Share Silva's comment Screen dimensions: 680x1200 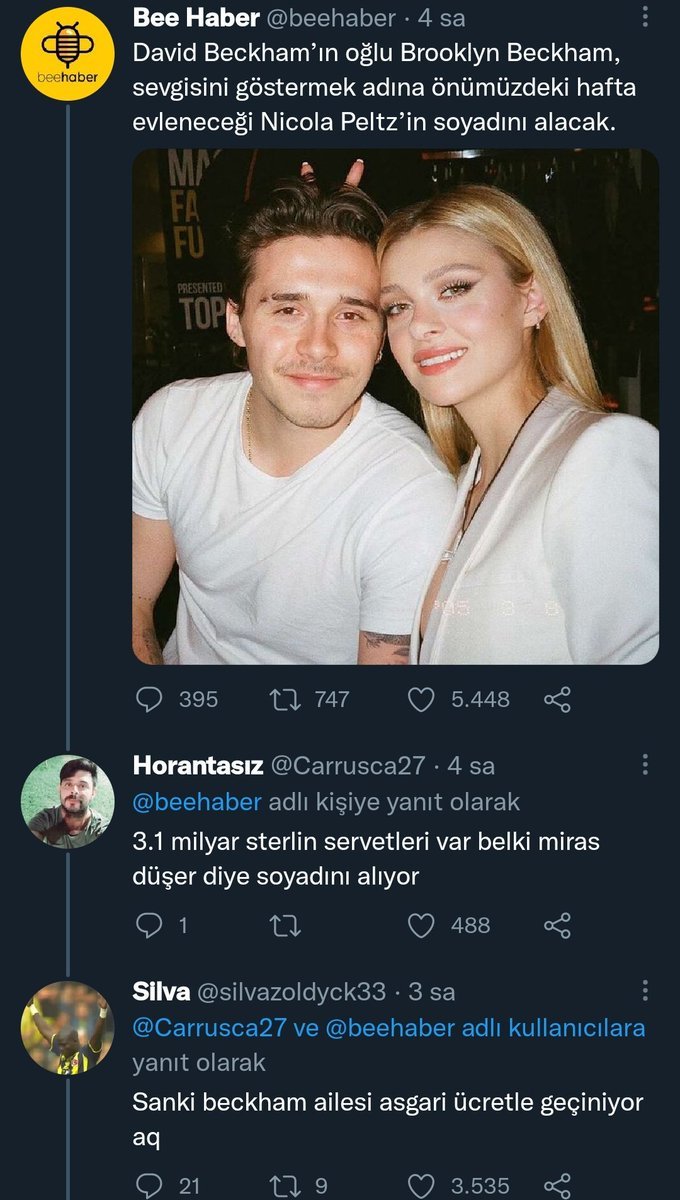pos(557,1185)
